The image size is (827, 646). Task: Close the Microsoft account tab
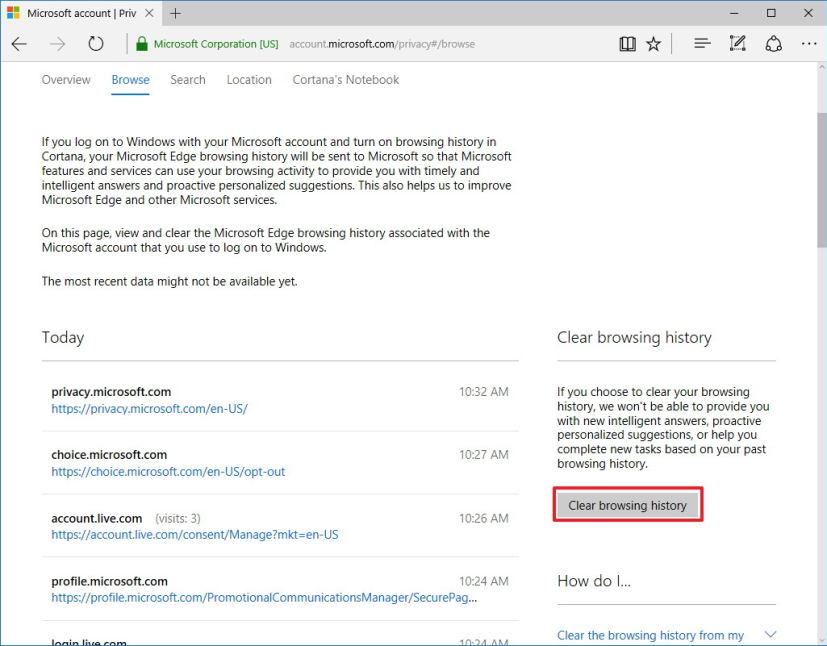click(149, 13)
